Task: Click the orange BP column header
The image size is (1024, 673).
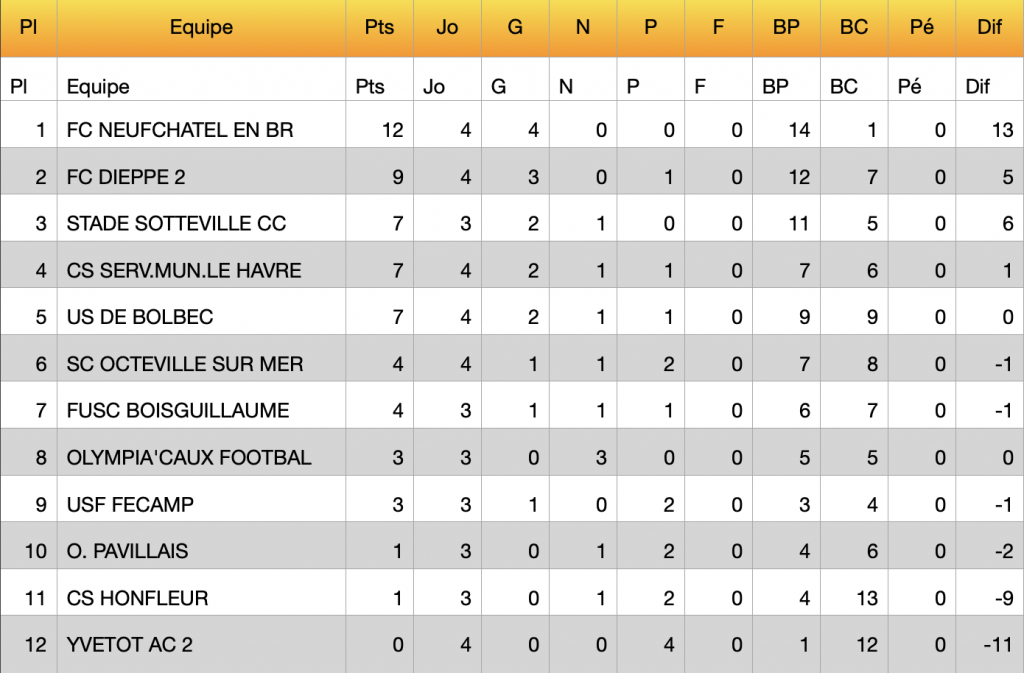Action: tap(786, 28)
